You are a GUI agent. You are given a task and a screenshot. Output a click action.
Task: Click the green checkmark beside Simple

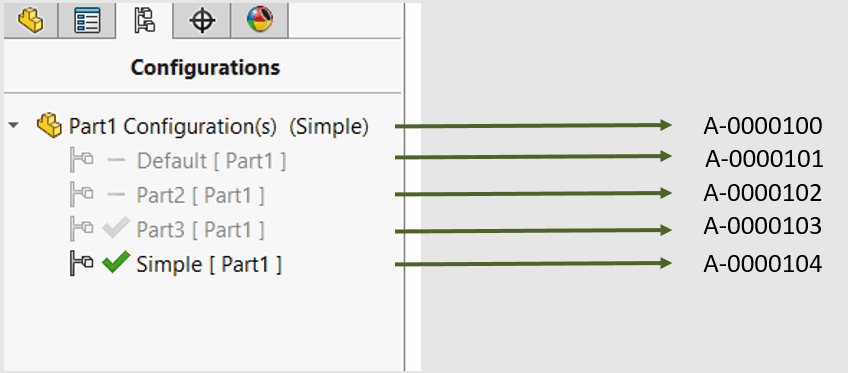[x=116, y=262]
